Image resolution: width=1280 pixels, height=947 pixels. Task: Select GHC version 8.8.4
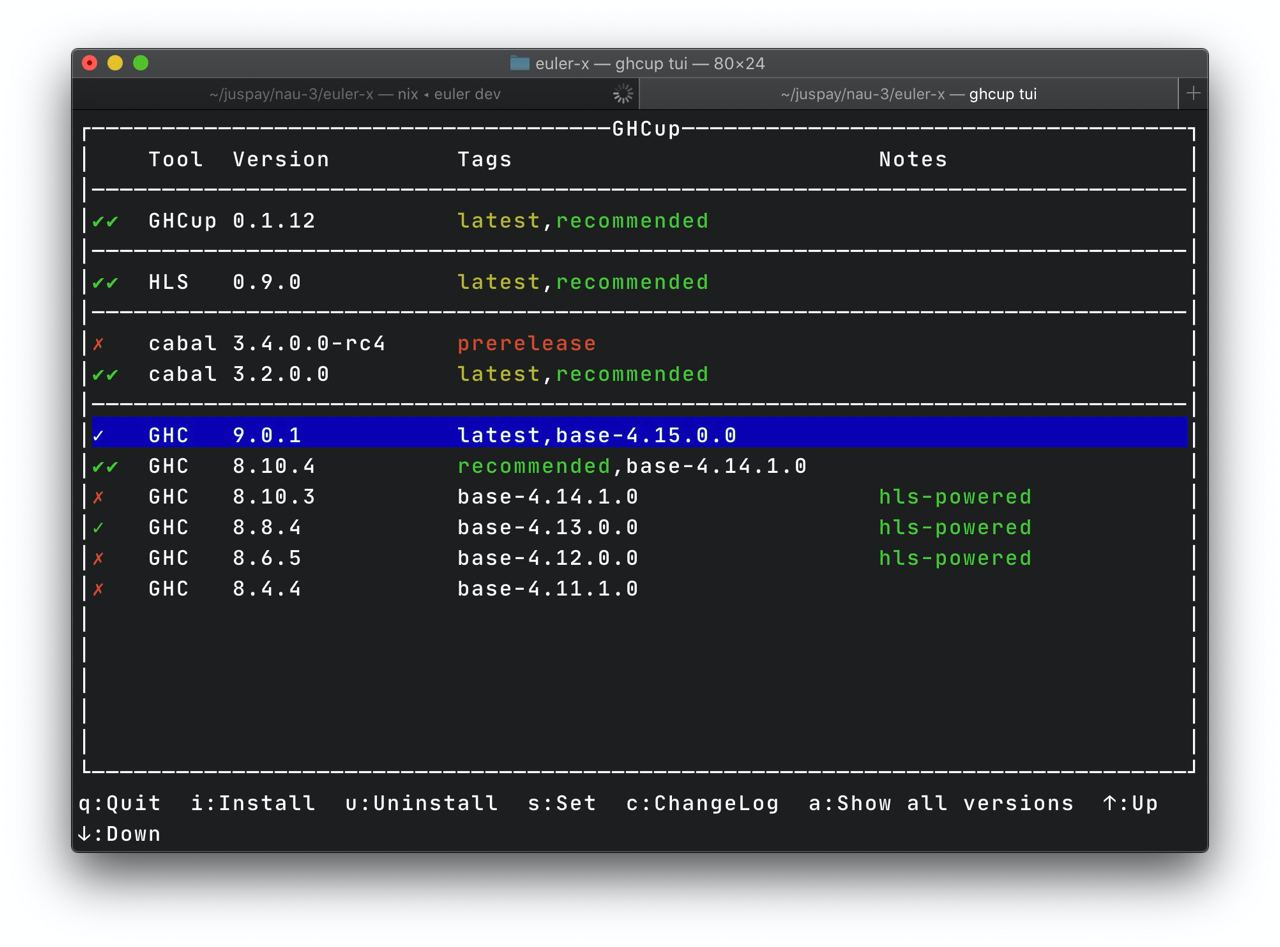point(267,528)
